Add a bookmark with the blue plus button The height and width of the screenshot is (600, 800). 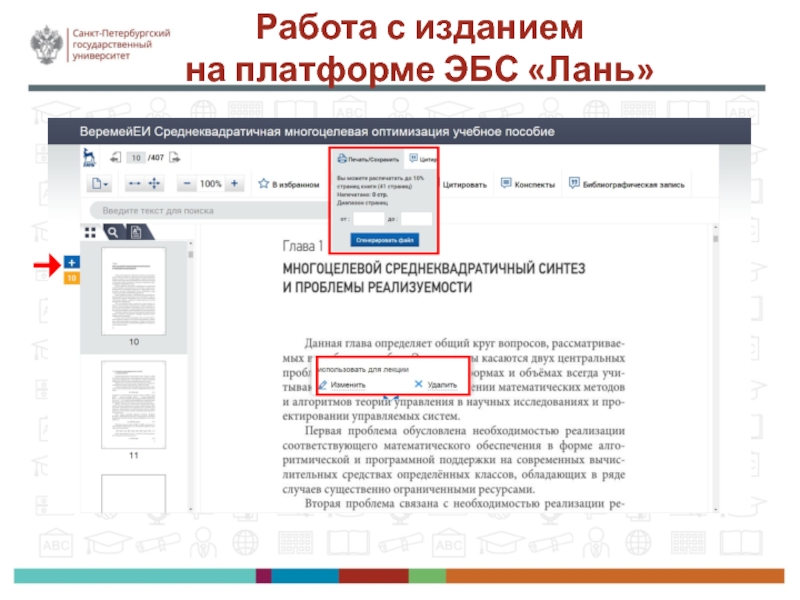[x=72, y=263]
